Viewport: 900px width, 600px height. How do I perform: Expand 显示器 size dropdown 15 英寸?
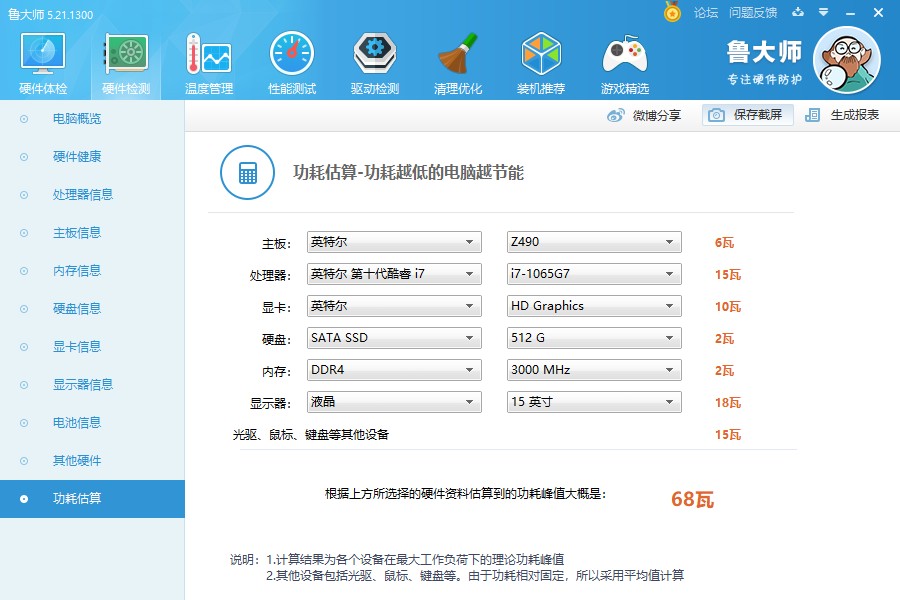click(594, 402)
